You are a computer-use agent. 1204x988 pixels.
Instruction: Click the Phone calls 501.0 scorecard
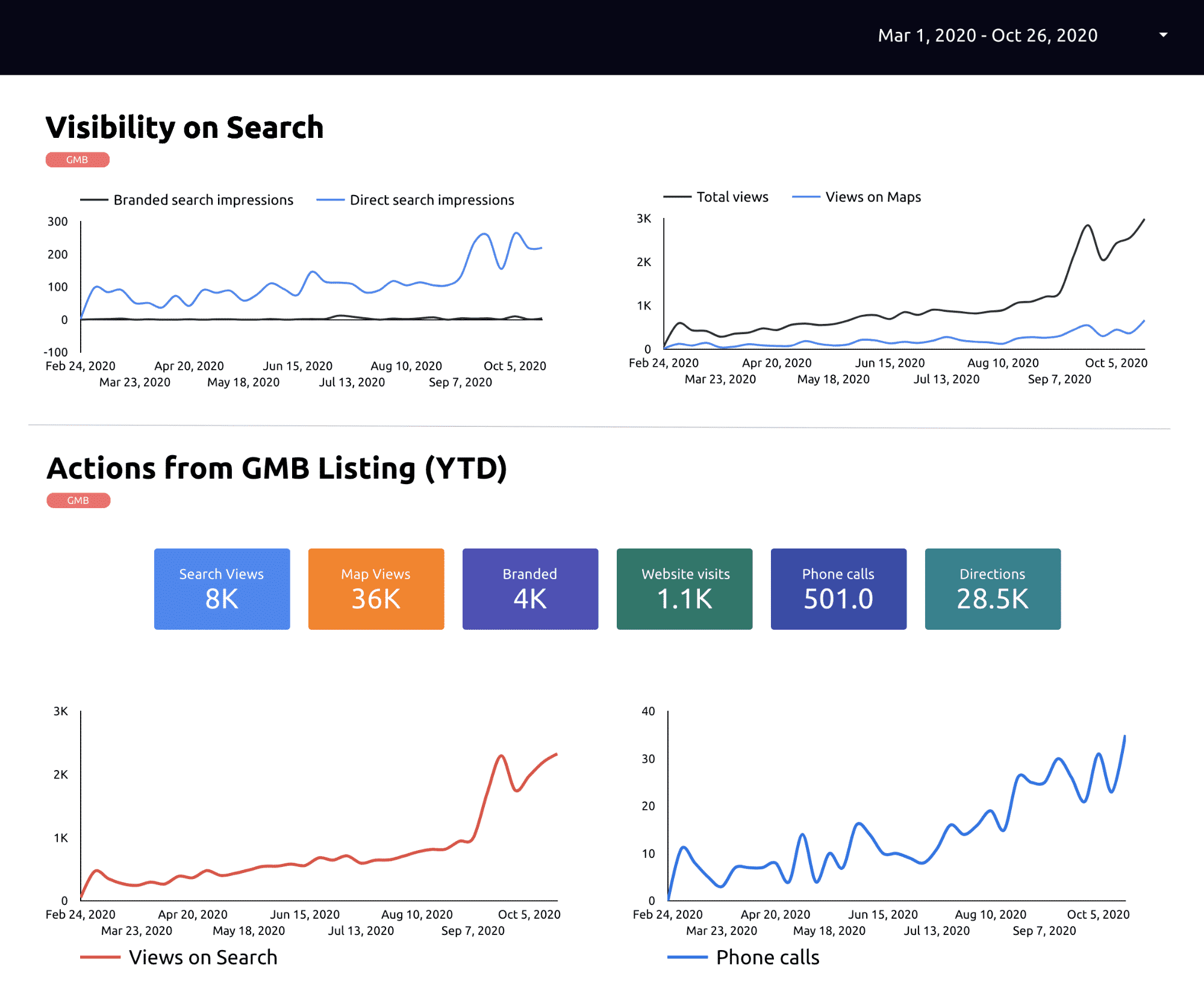click(x=838, y=588)
